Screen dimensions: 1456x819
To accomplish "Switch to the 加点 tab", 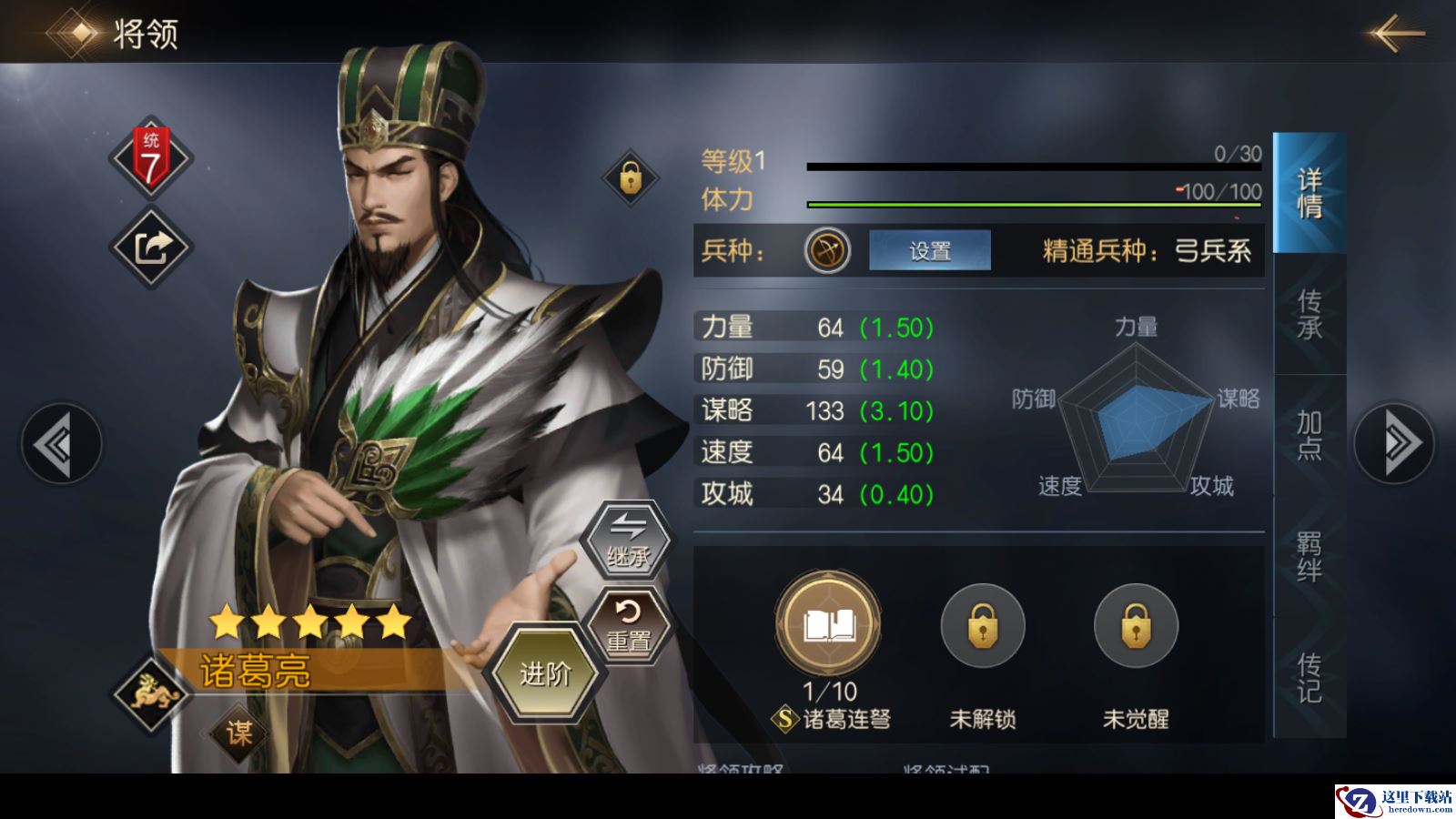I will [1309, 435].
